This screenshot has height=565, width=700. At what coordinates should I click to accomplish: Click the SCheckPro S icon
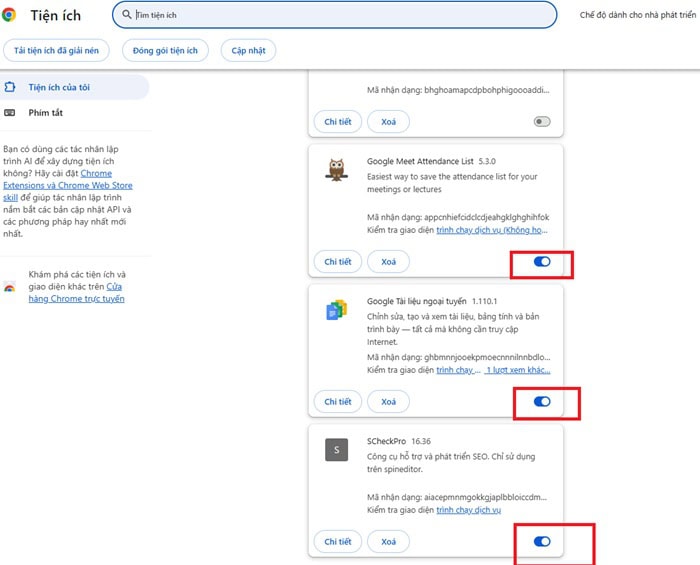tap(337, 450)
